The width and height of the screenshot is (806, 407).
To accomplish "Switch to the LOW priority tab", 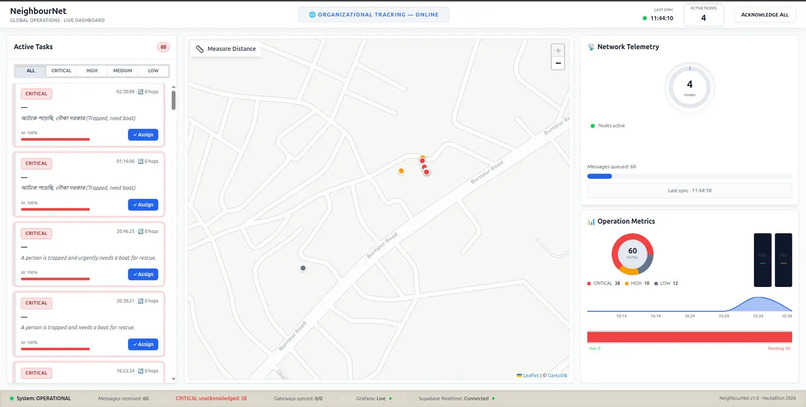I will [x=153, y=71].
